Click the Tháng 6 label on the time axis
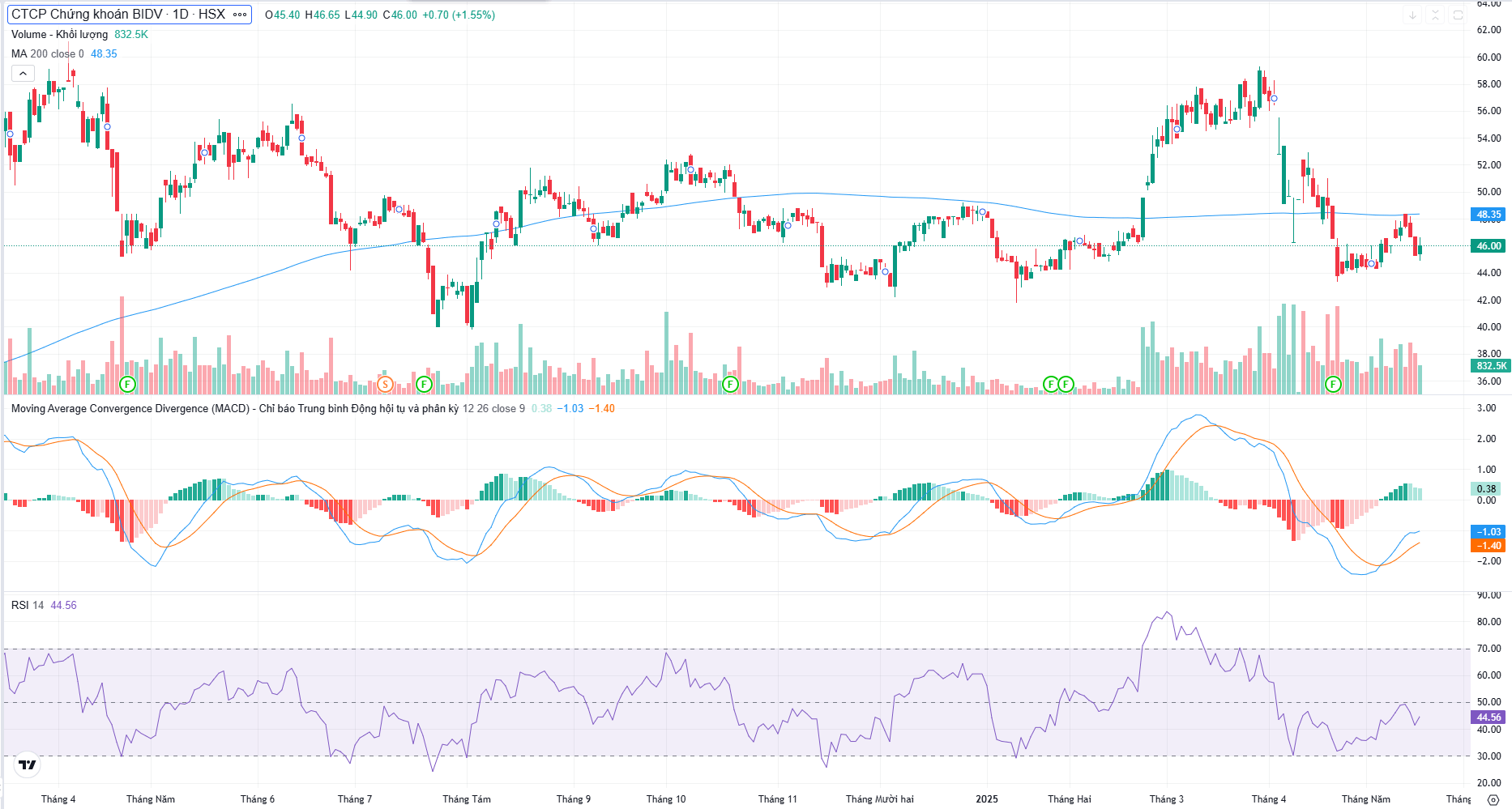This screenshot has height=809, width=1512. click(x=258, y=798)
